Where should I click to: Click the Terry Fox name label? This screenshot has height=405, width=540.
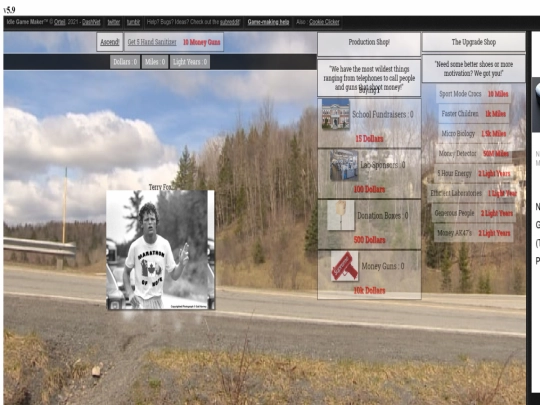tap(160, 187)
